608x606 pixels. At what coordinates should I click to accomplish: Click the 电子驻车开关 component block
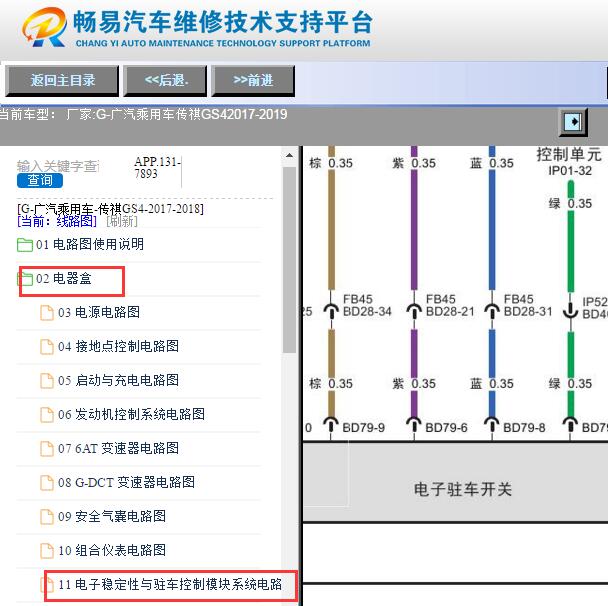pyautogui.click(x=455, y=481)
